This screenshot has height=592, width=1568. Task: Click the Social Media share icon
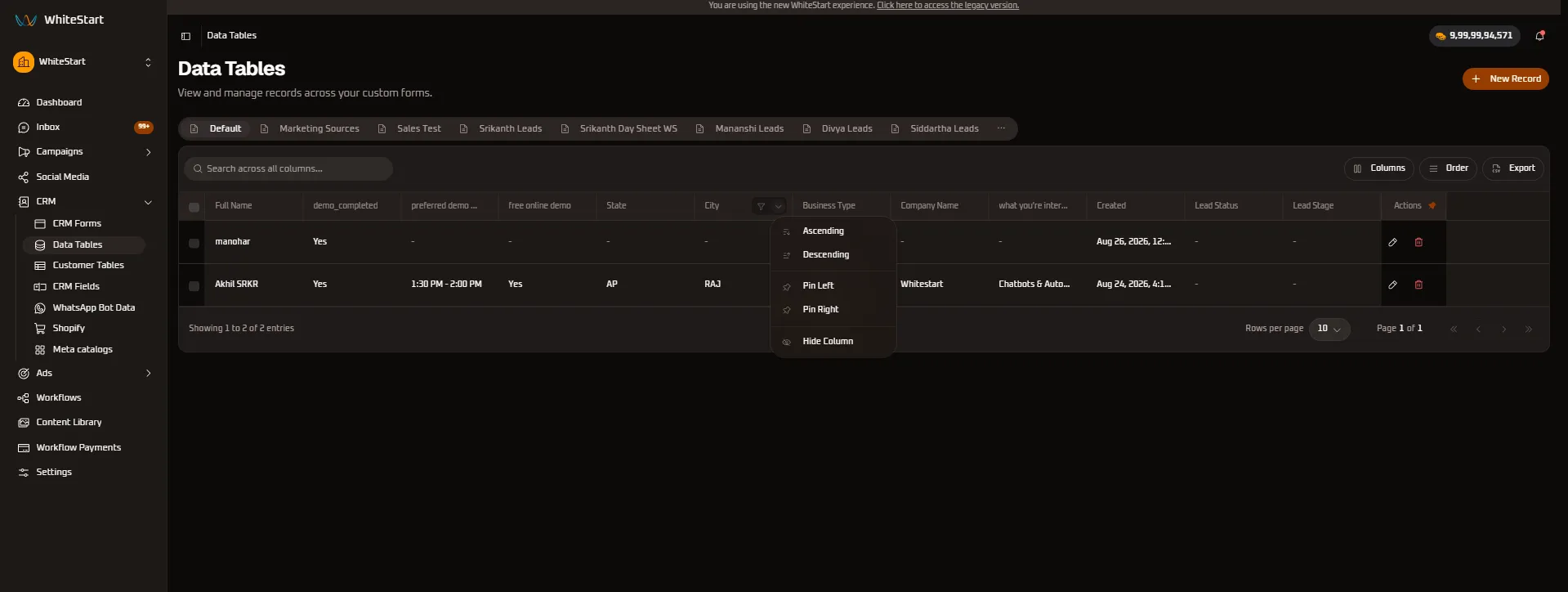[x=24, y=177]
